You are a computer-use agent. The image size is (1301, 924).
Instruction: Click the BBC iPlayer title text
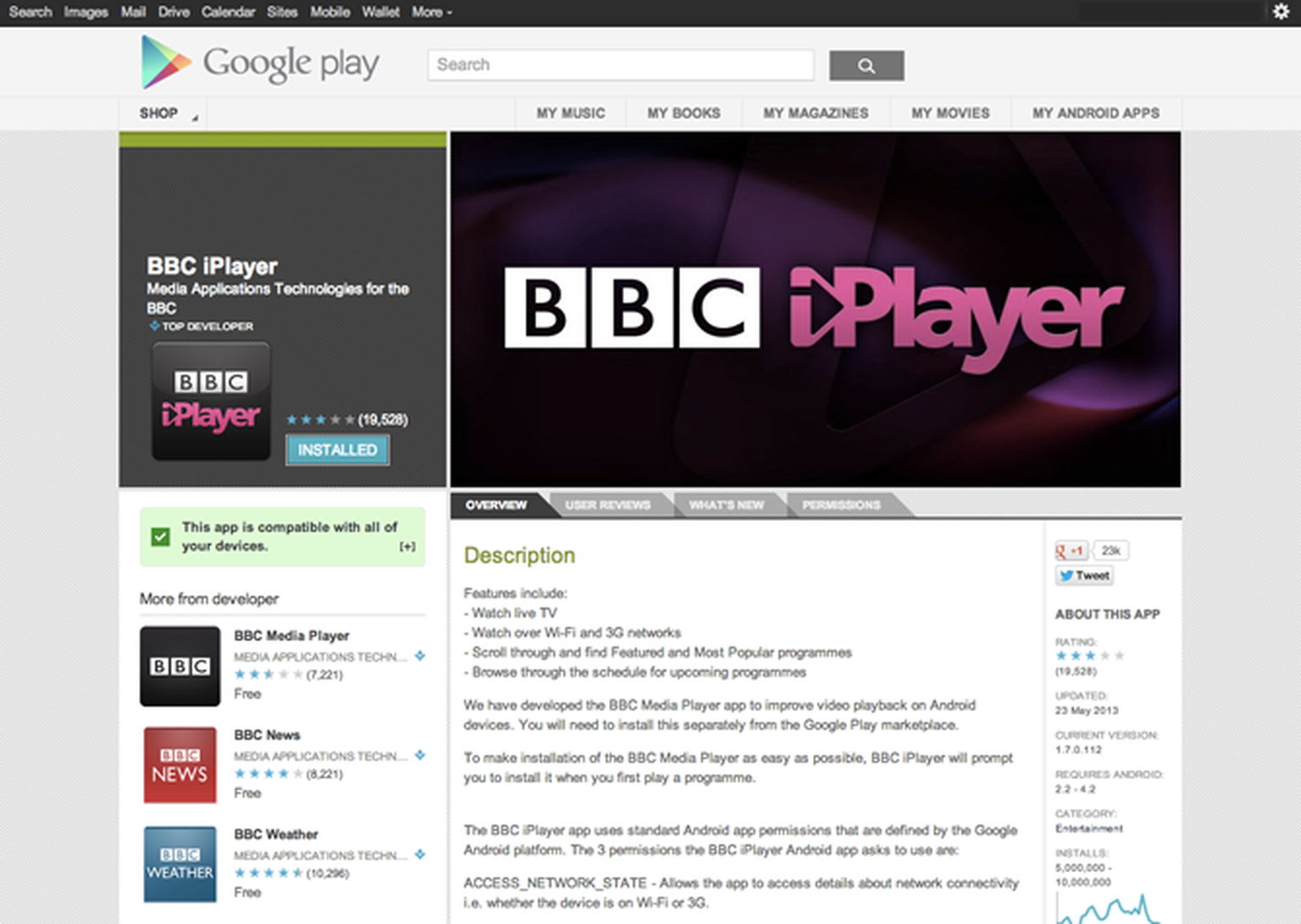coord(212,266)
